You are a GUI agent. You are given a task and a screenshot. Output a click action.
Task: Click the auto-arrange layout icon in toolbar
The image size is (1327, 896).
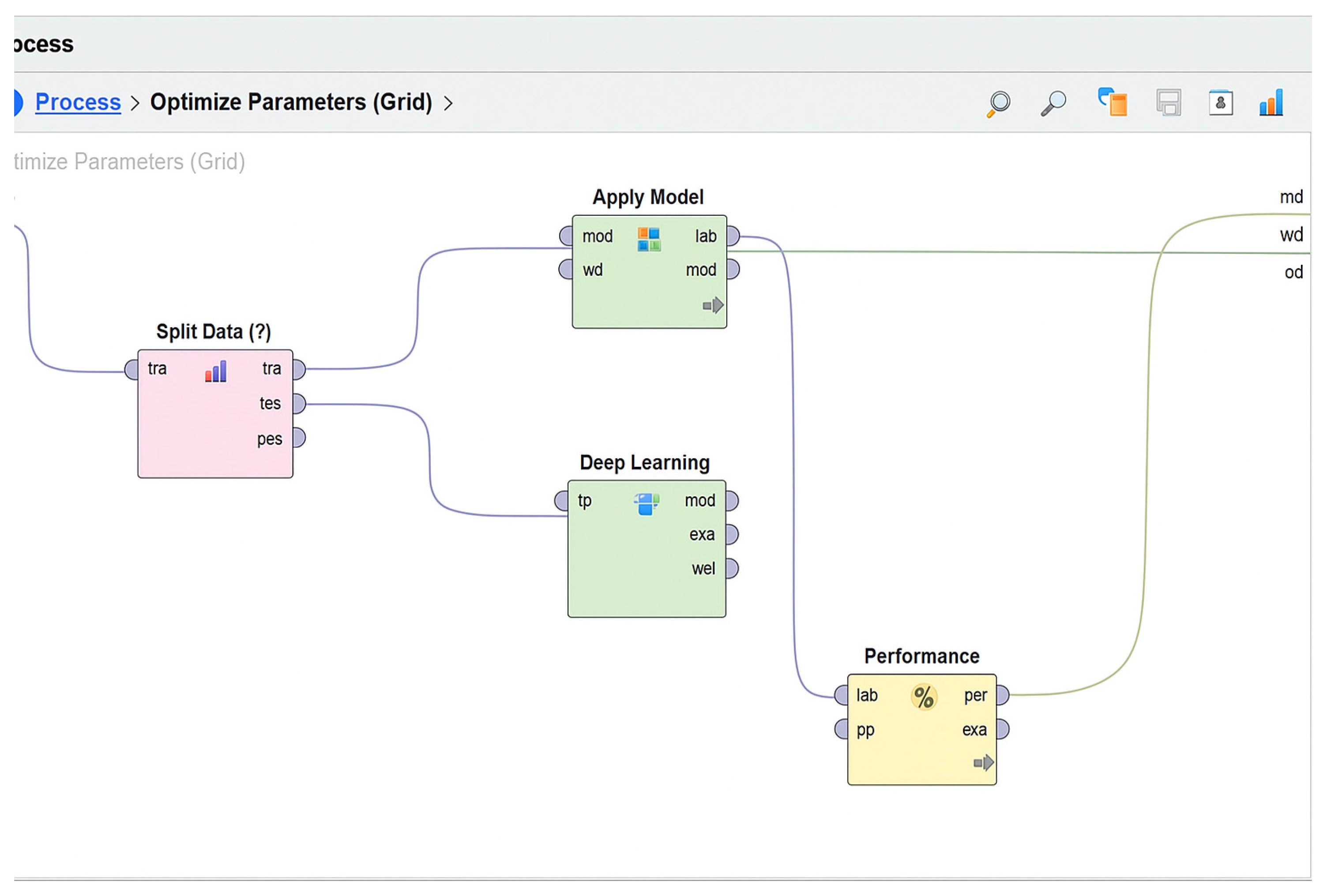point(1168,103)
